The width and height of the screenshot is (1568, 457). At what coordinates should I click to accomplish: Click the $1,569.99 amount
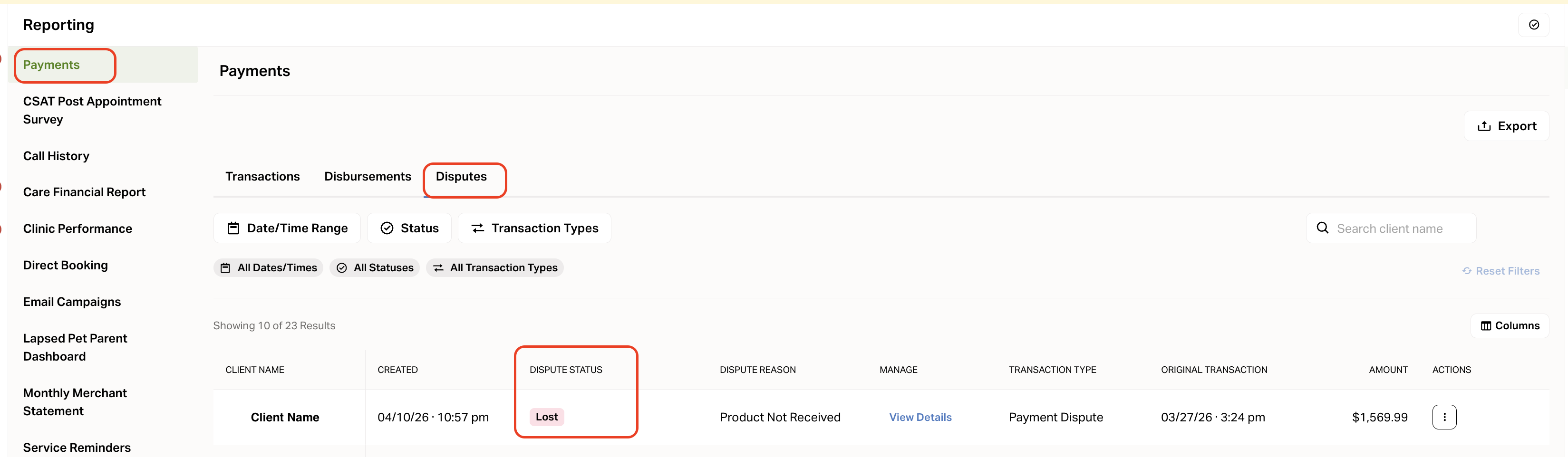point(1380,418)
